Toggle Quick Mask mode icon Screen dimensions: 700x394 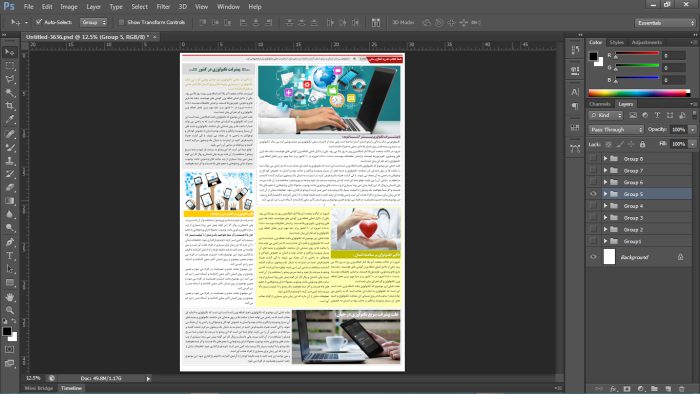[x=9, y=349]
